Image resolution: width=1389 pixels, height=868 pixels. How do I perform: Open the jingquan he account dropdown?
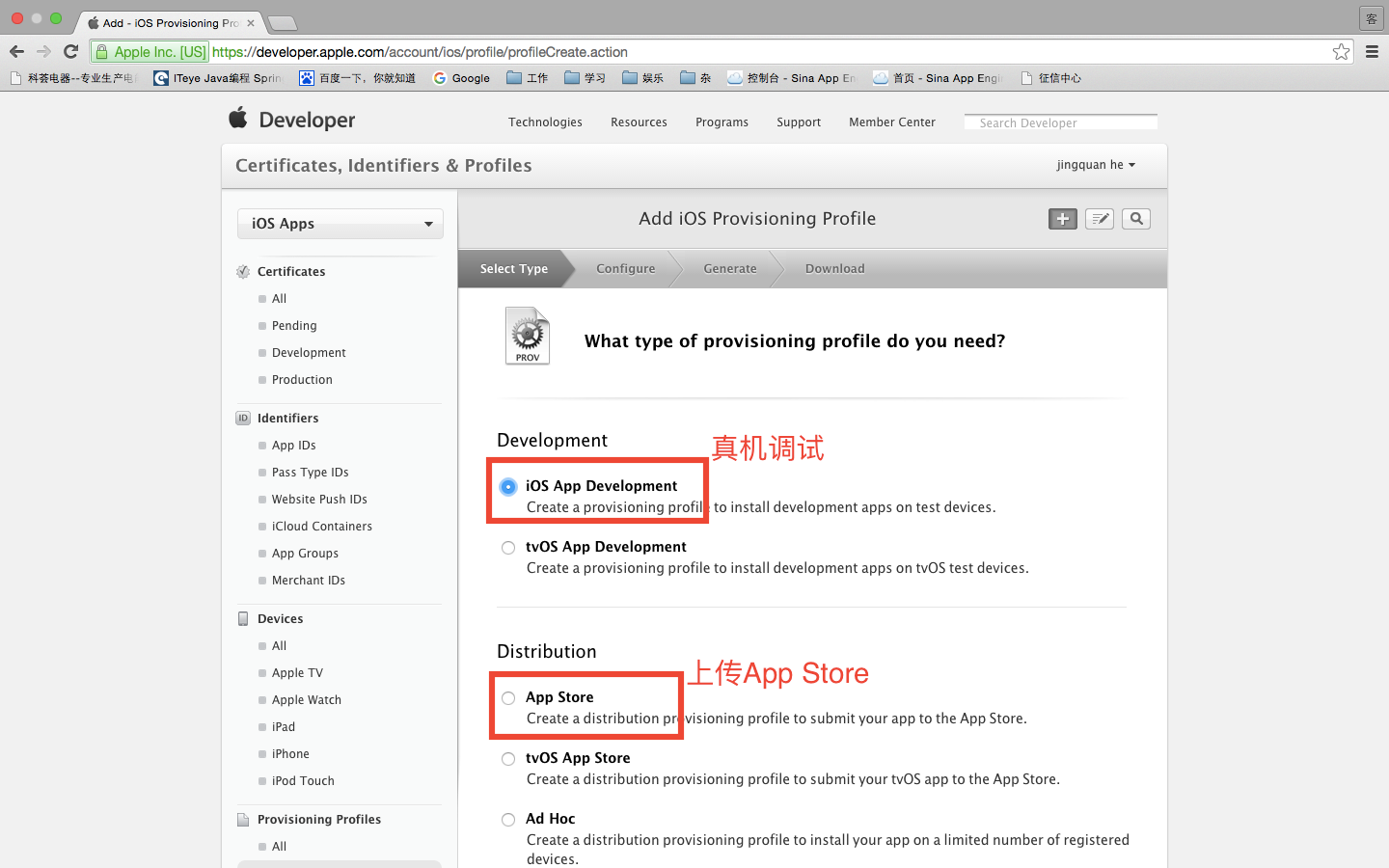tap(1096, 165)
